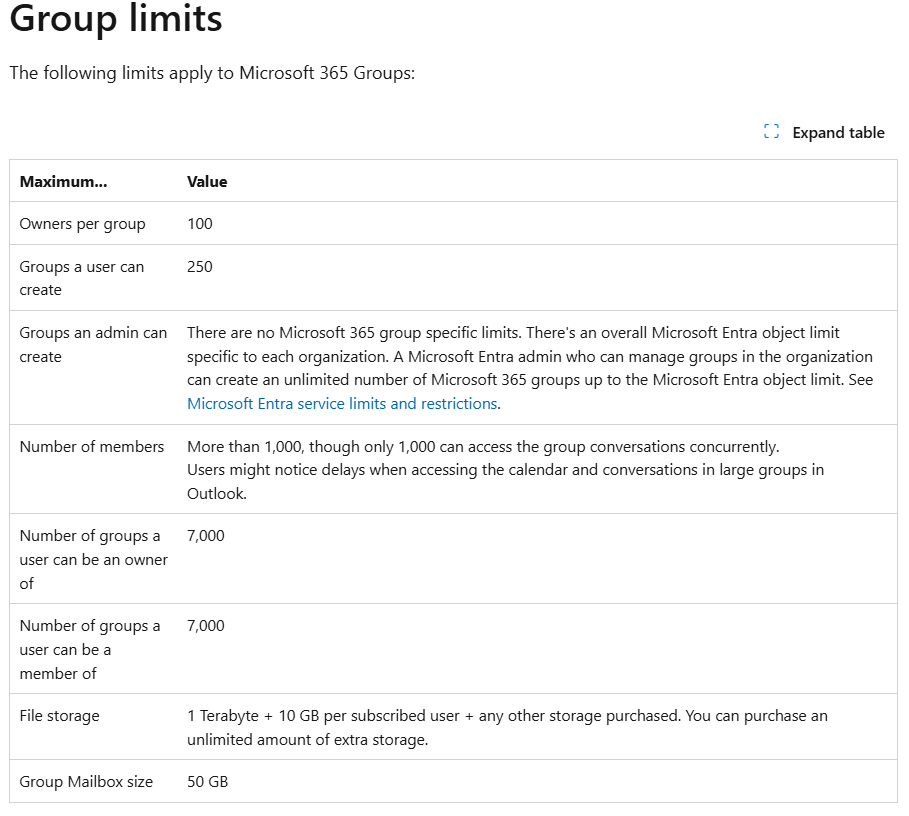The height and width of the screenshot is (816, 909).
Task: Click the 'Maximum...' column header
Action: (63, 182)
